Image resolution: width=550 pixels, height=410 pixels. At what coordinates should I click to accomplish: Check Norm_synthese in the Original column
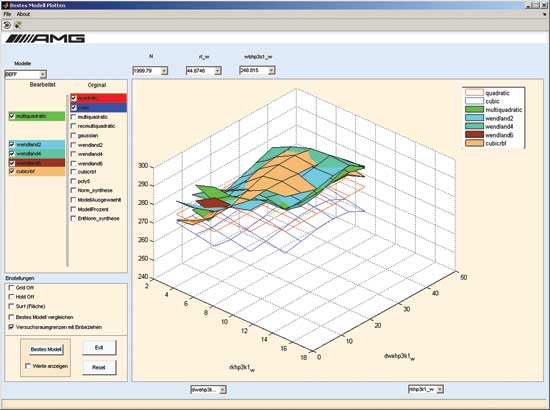[x=73, y=190]
